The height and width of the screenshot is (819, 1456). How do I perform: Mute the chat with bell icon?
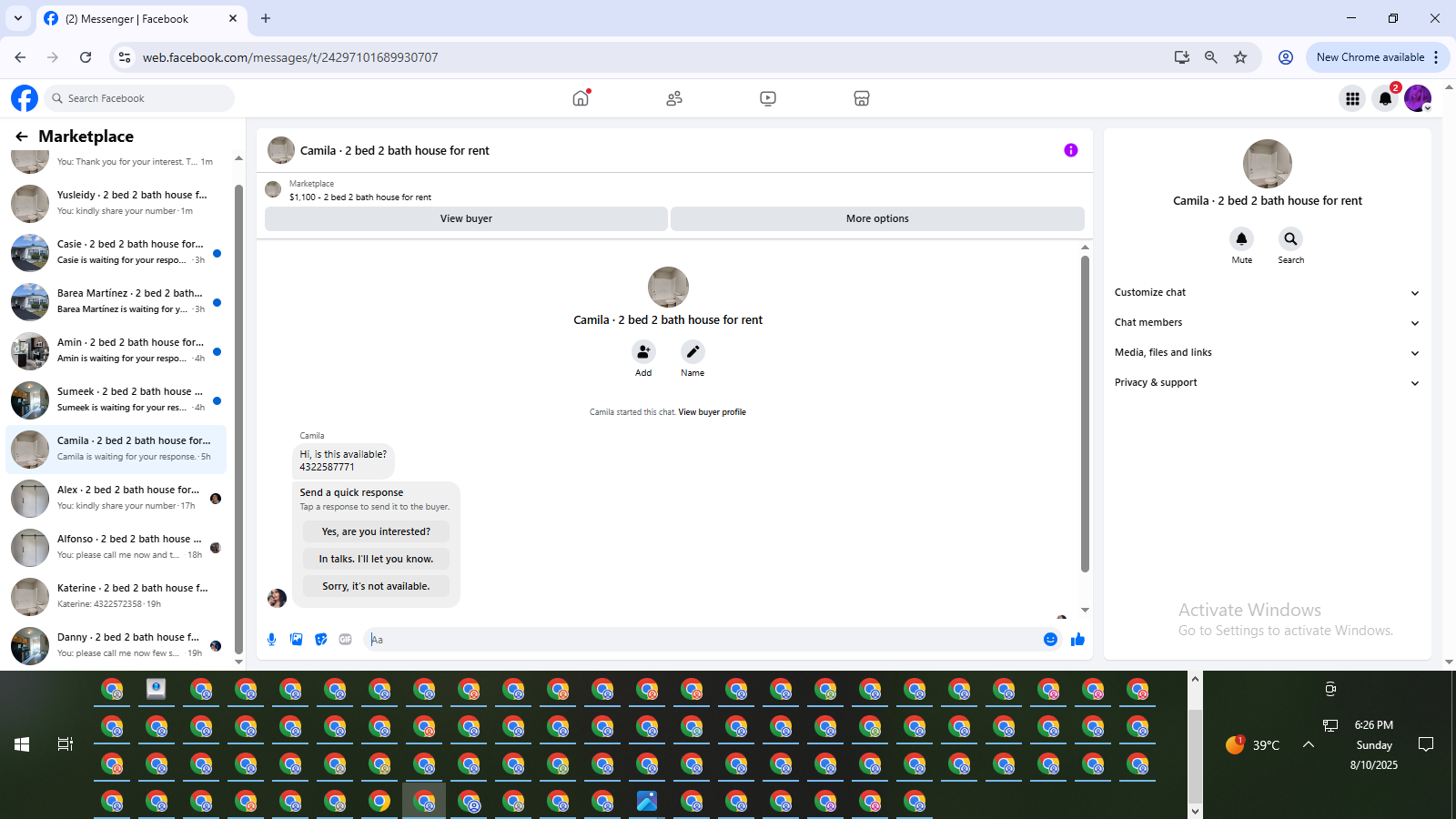tap(1241, 238)
